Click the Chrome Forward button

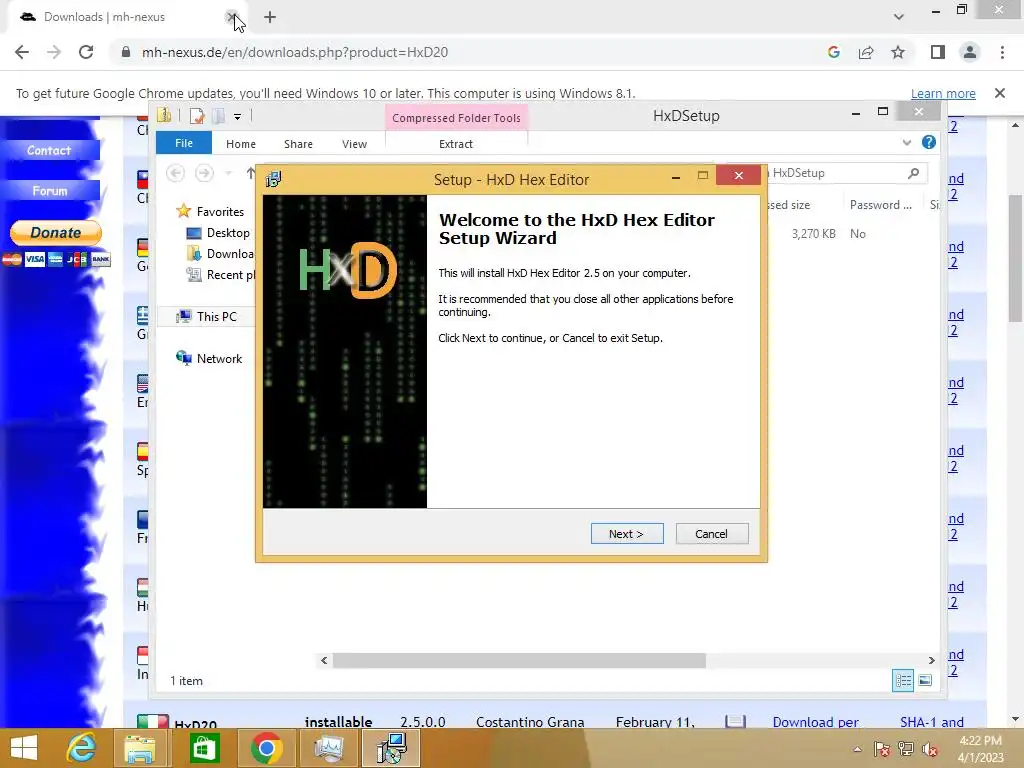click(54, 52)
